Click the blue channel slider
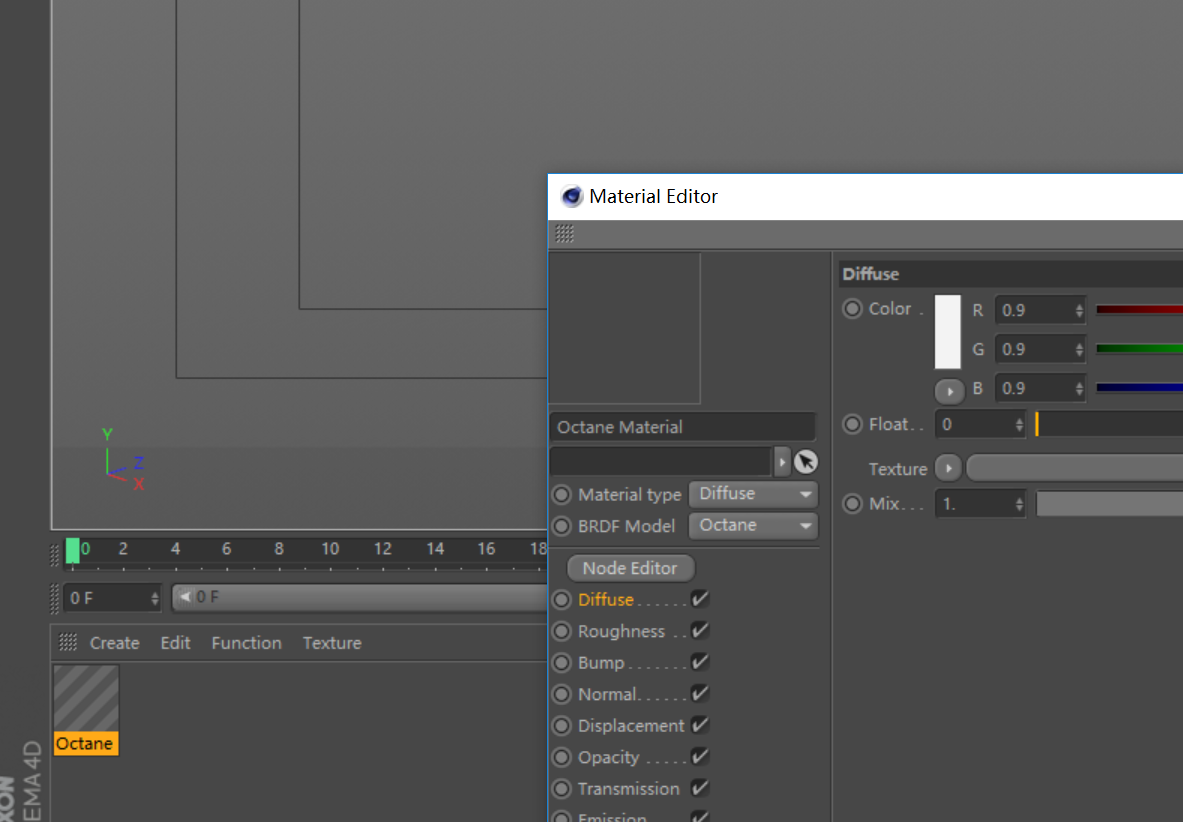The width and height of the screenshot is (1183, 822). pos(1139,388)
